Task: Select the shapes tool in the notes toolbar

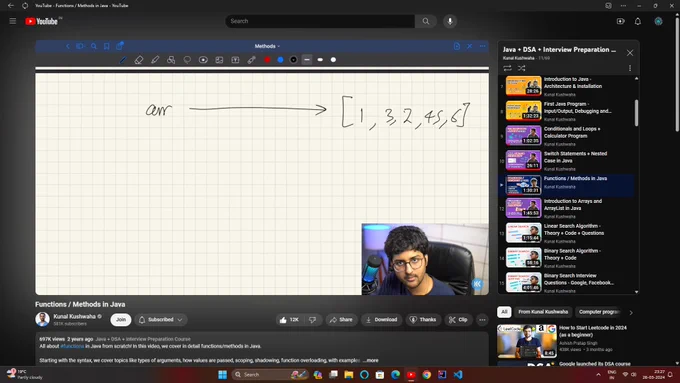Action: click(171, 60)
